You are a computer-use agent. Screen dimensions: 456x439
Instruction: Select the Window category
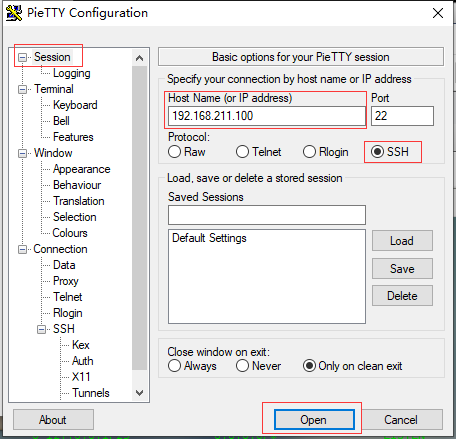point(53,153)
